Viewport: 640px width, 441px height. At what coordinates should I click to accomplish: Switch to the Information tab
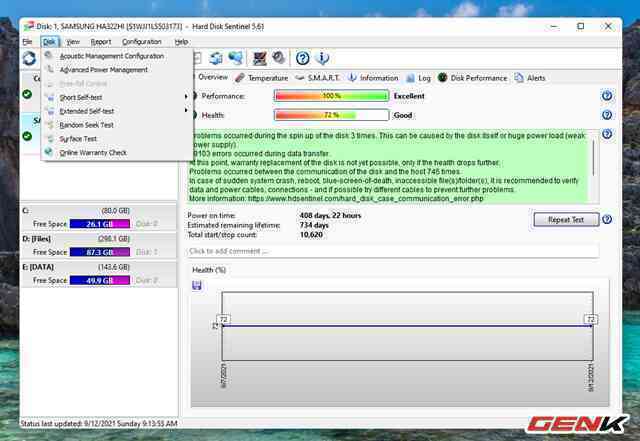(373, 78)
